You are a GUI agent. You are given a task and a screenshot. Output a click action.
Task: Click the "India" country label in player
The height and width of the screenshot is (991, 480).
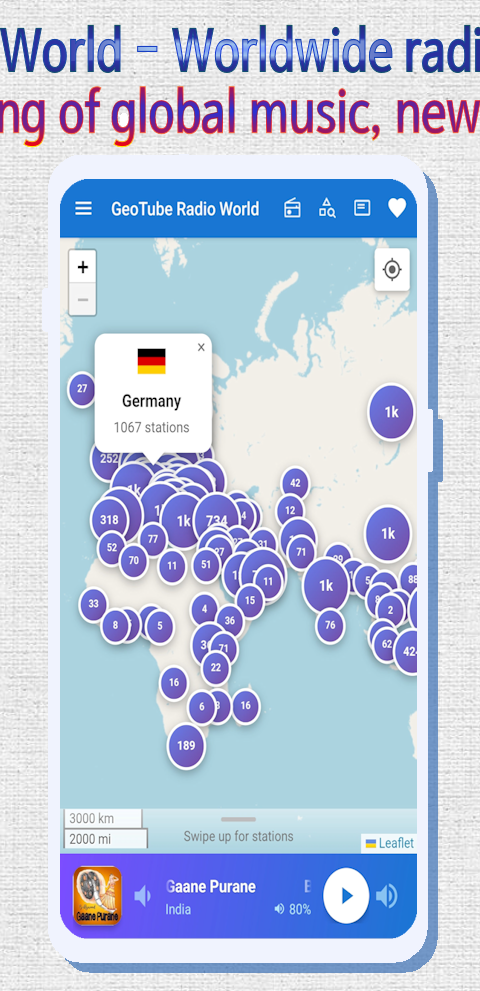click(x=178, y=909)
